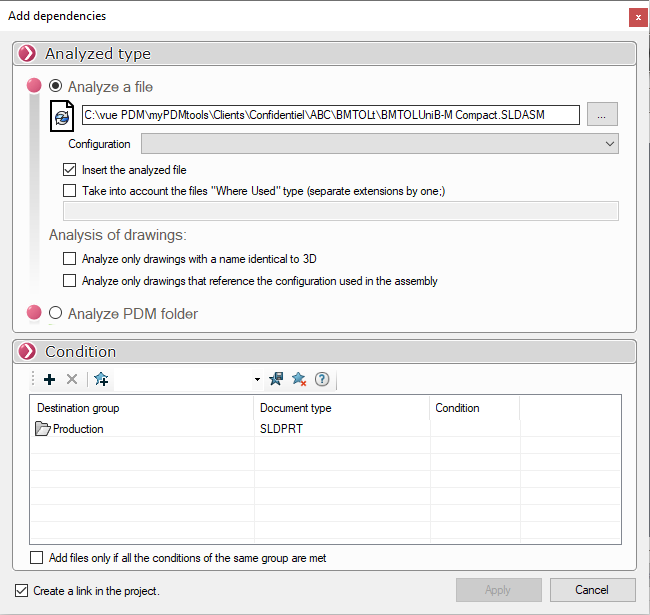Click the file icon beside the path
The height and width of the screenshot is (615, 650).
[x=62, y=115]
